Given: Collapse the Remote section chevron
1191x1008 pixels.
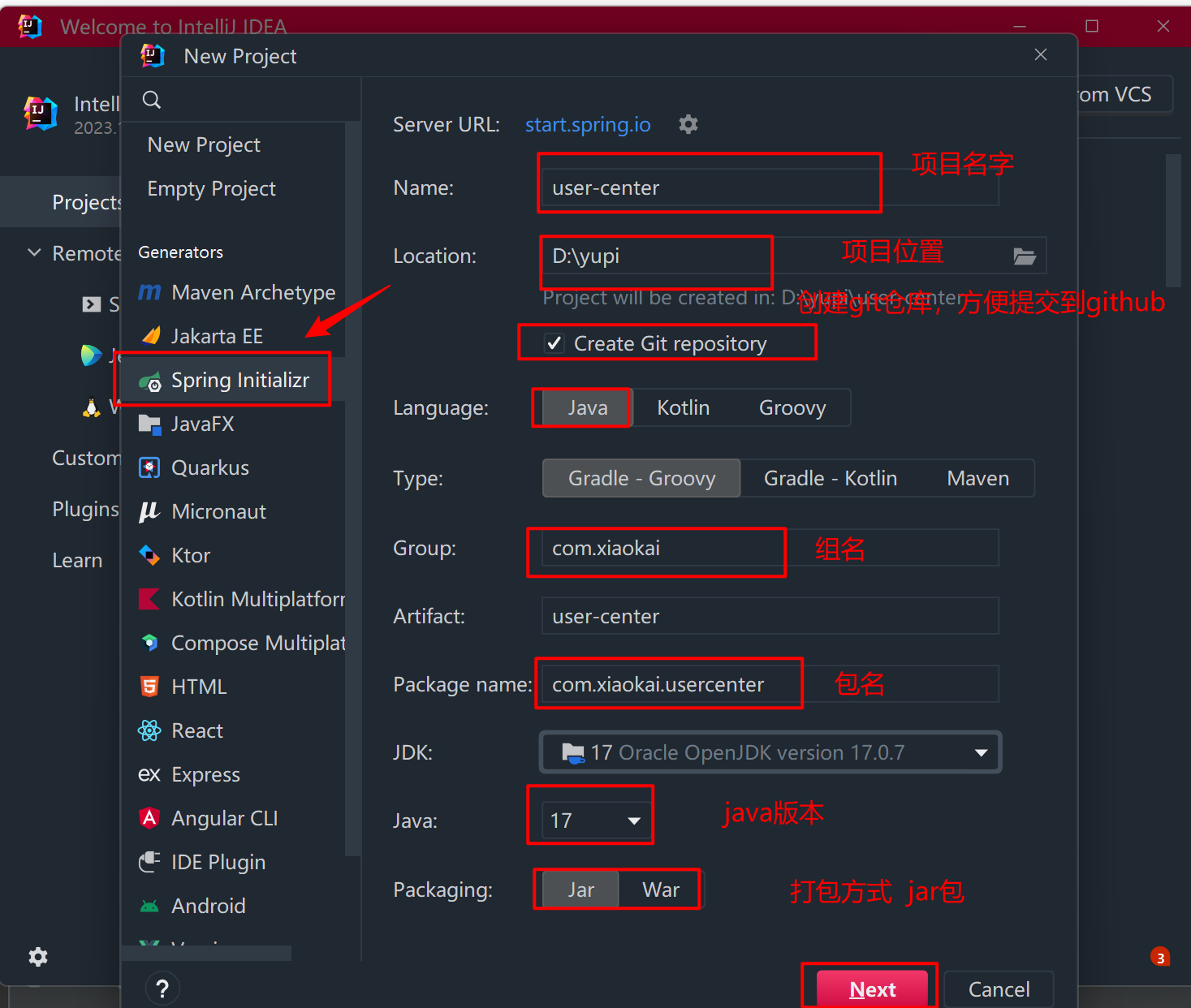Looking at the screenshot, I should (x=34, y=253).
